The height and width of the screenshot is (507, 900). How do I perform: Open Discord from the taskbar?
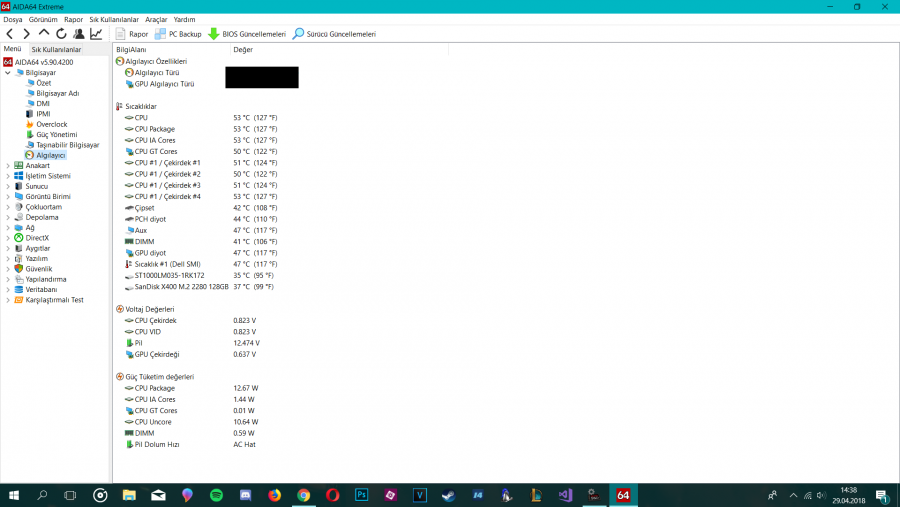coord(246,496)
